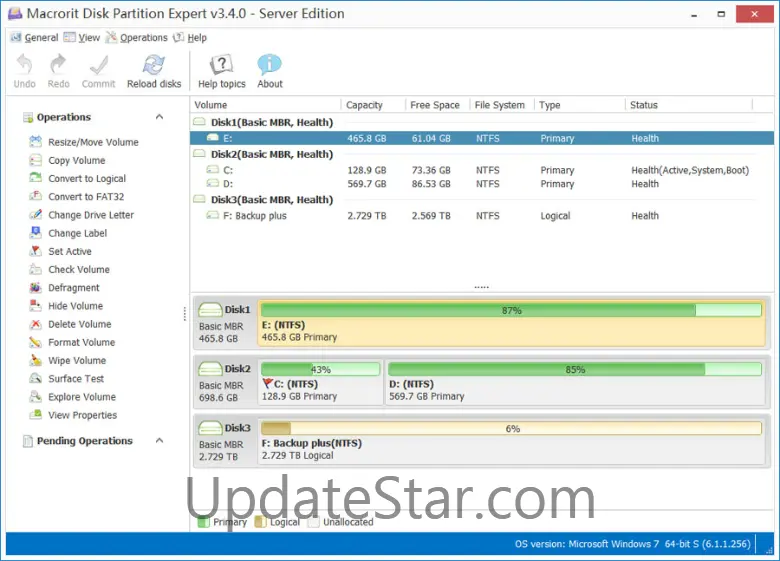Sort by the Free Space column header

(437, 105)
